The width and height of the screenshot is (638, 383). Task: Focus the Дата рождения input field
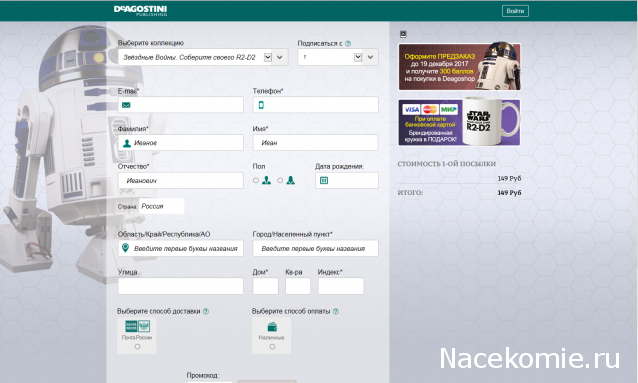tap(347, 180)
